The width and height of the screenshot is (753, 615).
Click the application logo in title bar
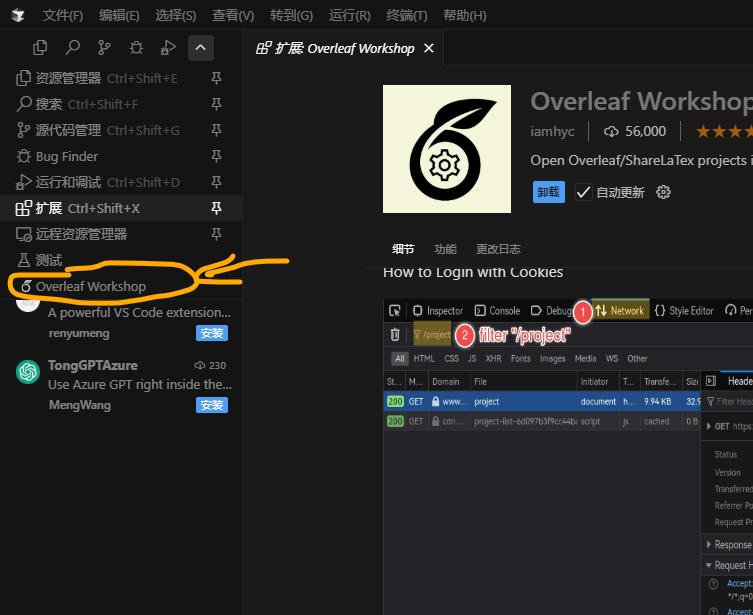coord(18,15)
